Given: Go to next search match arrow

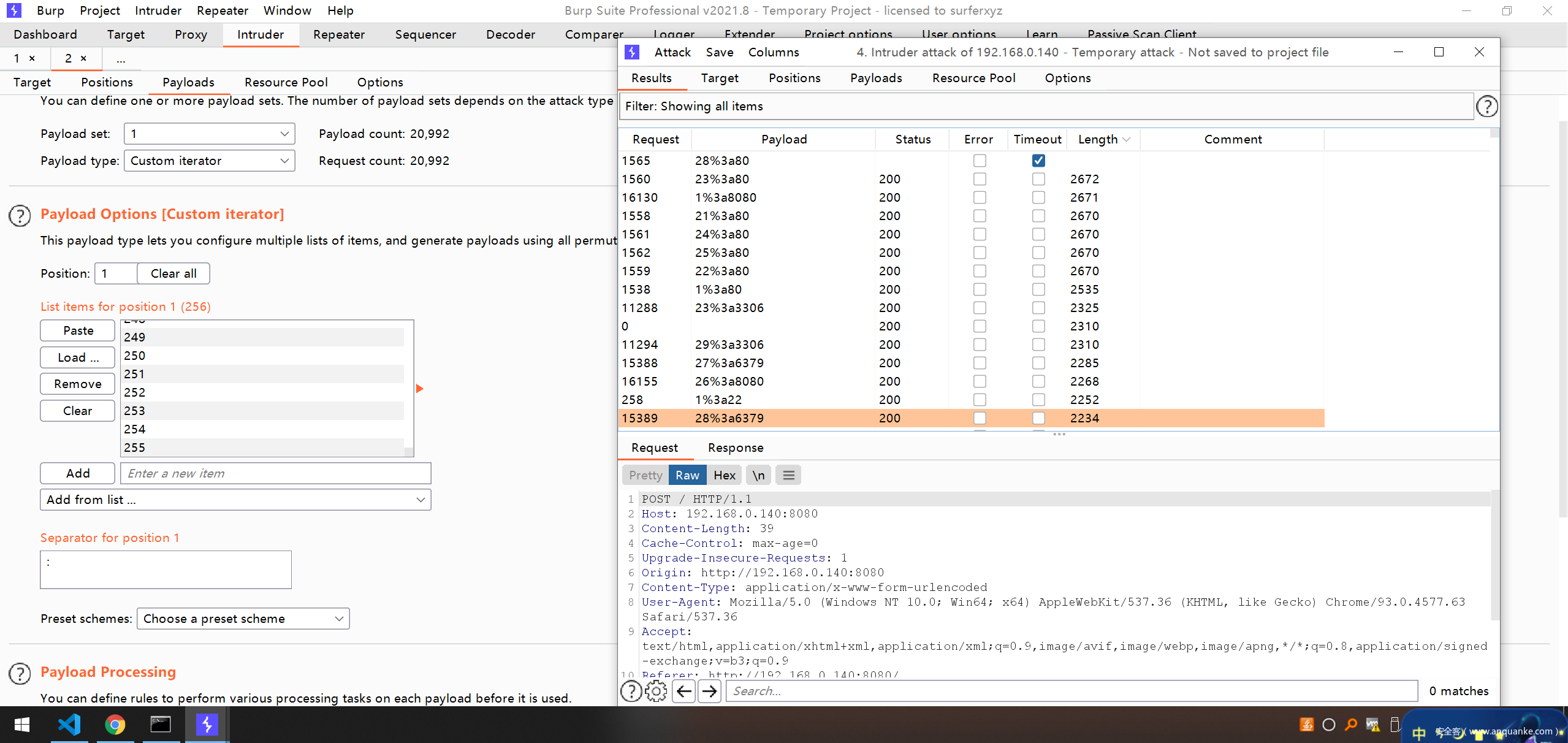Looking at the screenshot, I should pos(710,691).
